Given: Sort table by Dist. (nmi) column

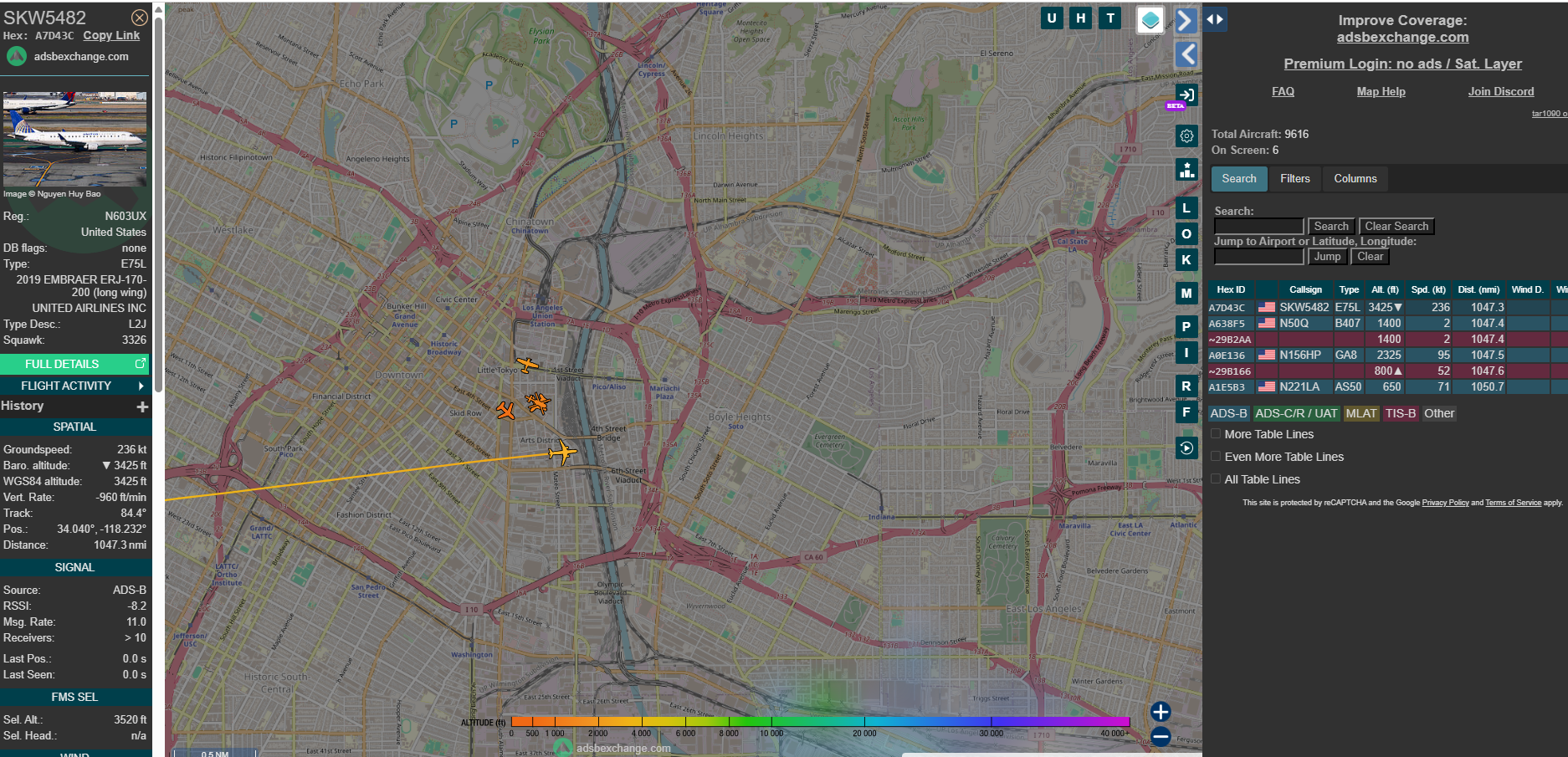Looking at the screenshot, I should [1478, 289].
